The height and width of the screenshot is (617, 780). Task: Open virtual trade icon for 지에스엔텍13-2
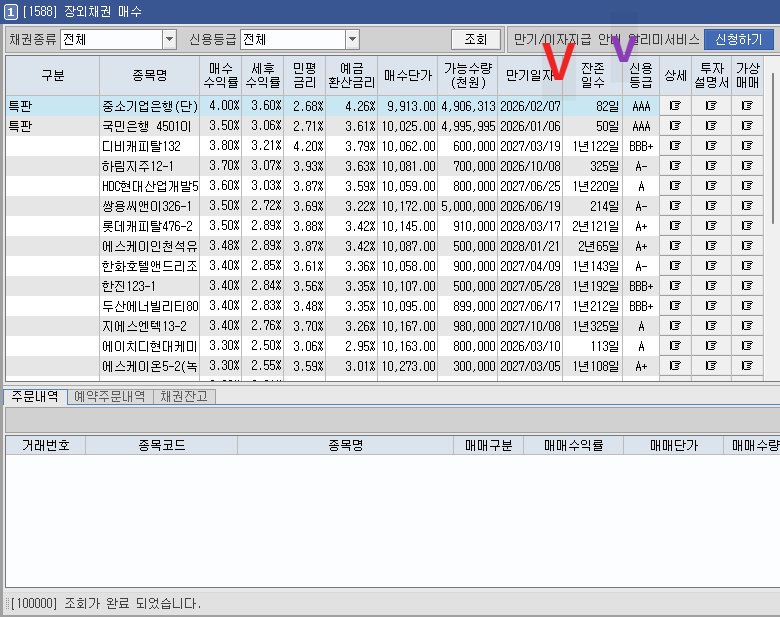click(747, 326)
